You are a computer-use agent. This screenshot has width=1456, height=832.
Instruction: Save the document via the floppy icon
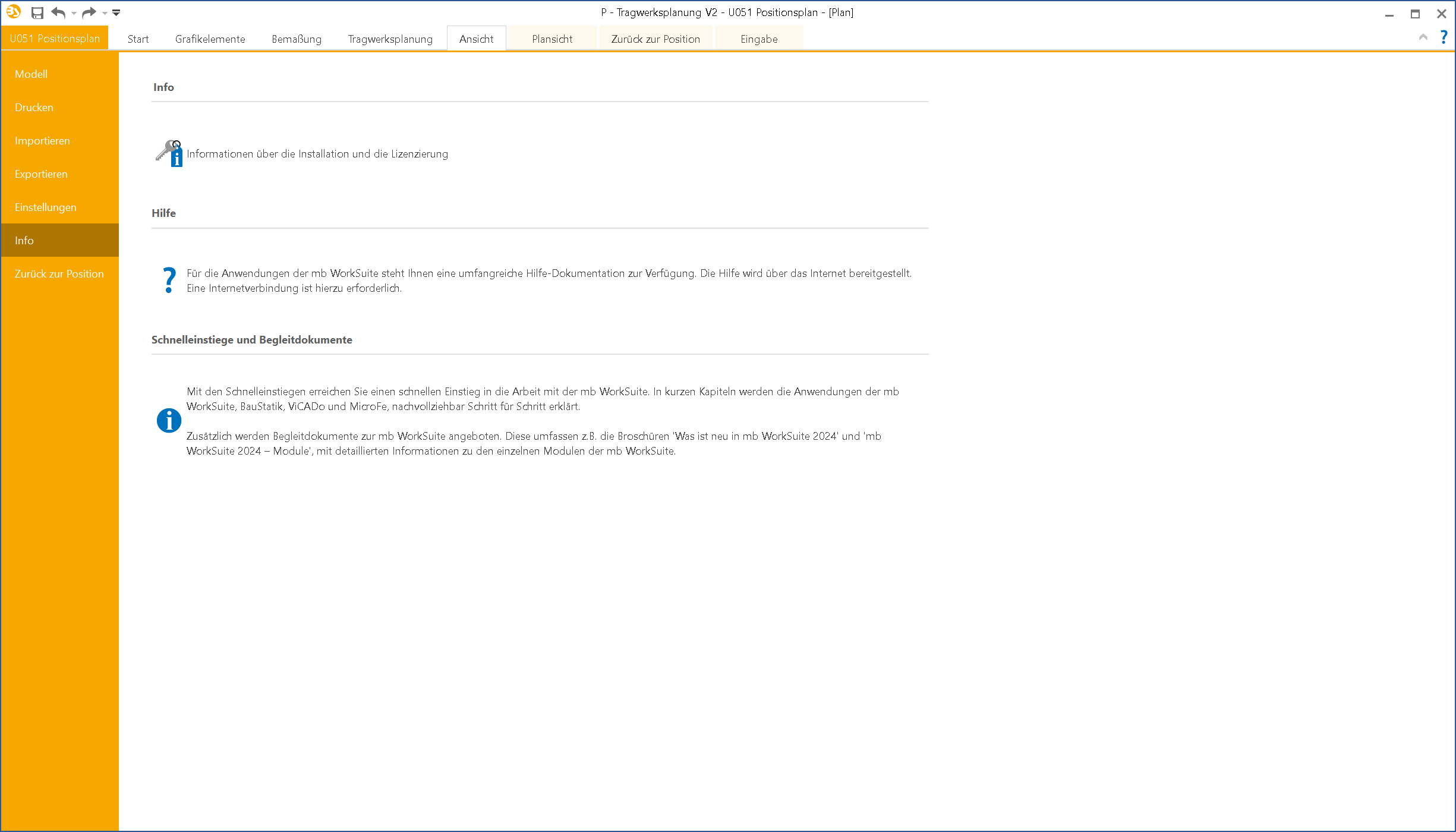point(37,12)
